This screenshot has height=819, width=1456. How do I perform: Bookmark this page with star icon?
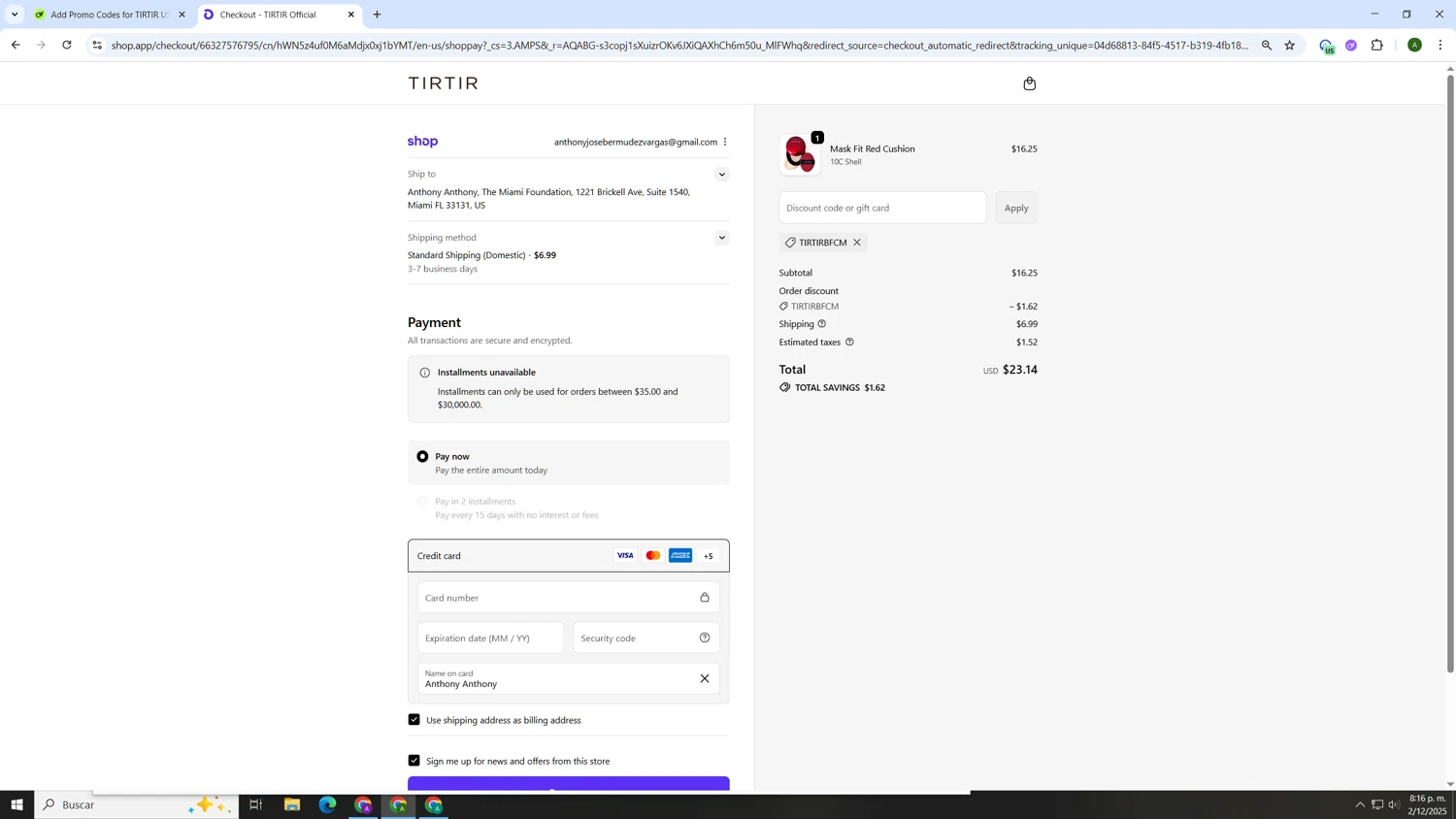[1290, 45]
